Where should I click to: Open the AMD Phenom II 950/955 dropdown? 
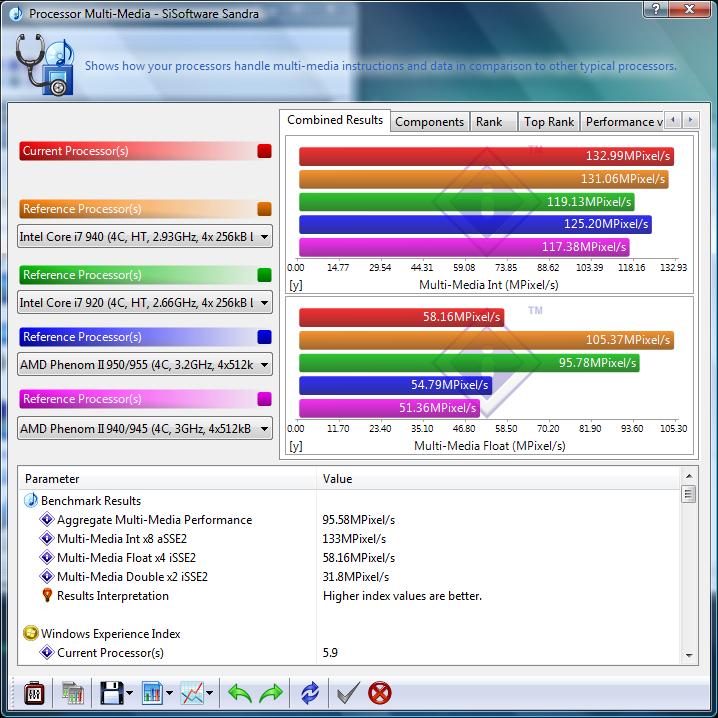coord(145,364)
